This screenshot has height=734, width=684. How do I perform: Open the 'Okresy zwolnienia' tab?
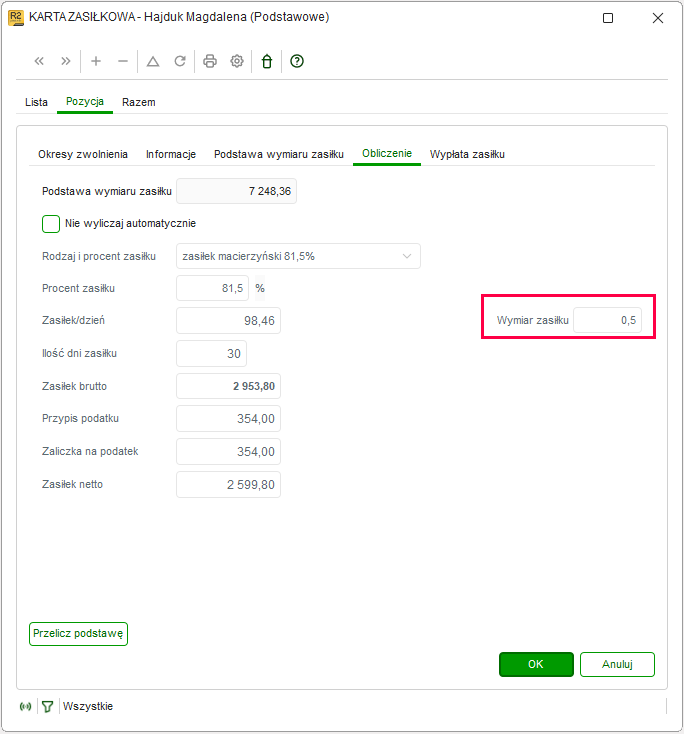83,154
